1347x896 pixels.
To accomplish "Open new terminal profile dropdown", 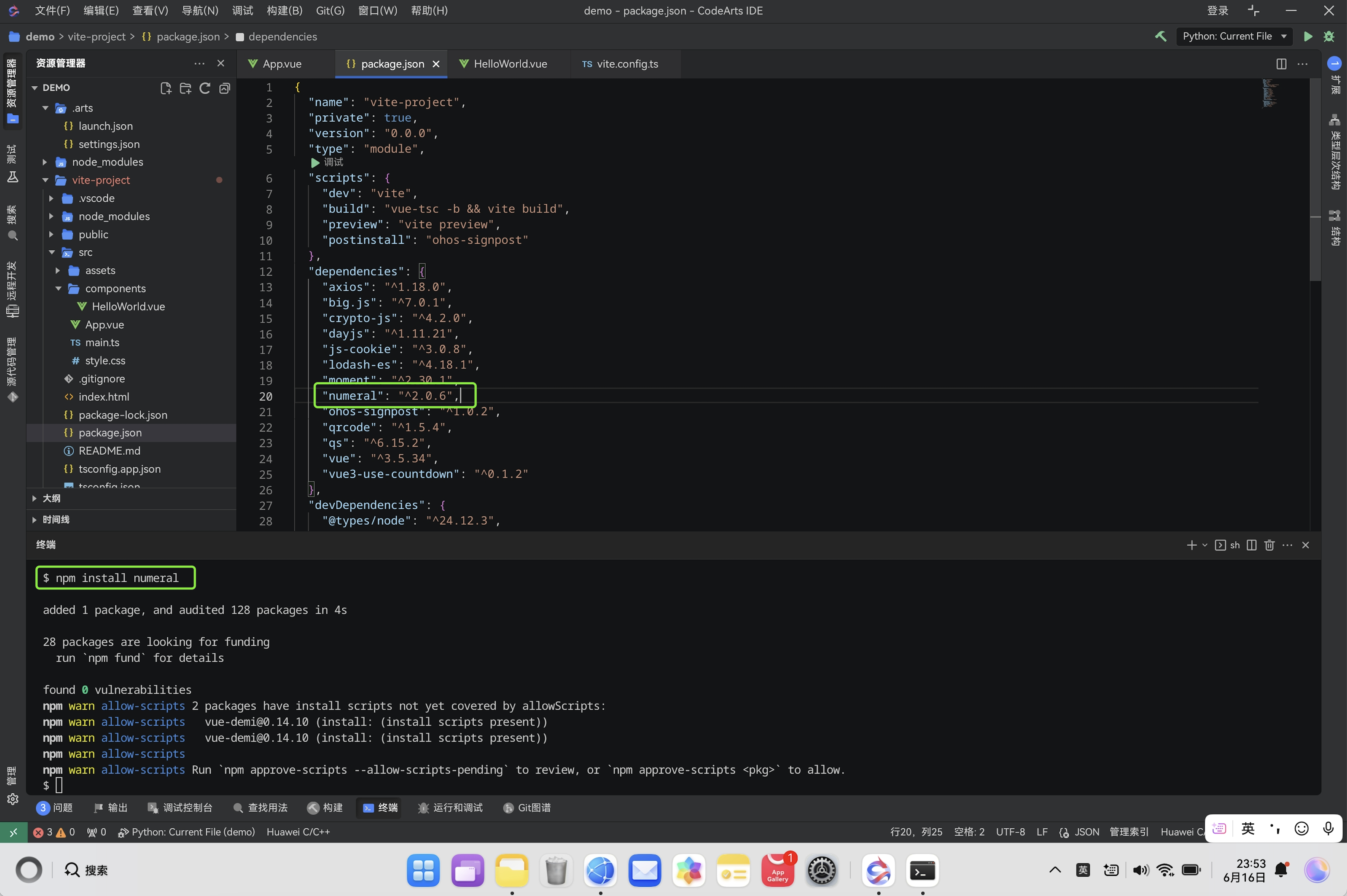I will (x=1205, y=545).
